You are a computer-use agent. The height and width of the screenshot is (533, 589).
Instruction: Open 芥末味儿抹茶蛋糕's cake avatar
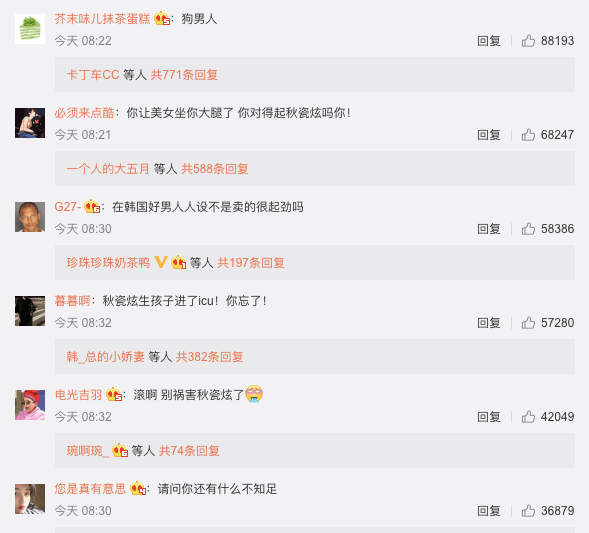tap(30, 29)
